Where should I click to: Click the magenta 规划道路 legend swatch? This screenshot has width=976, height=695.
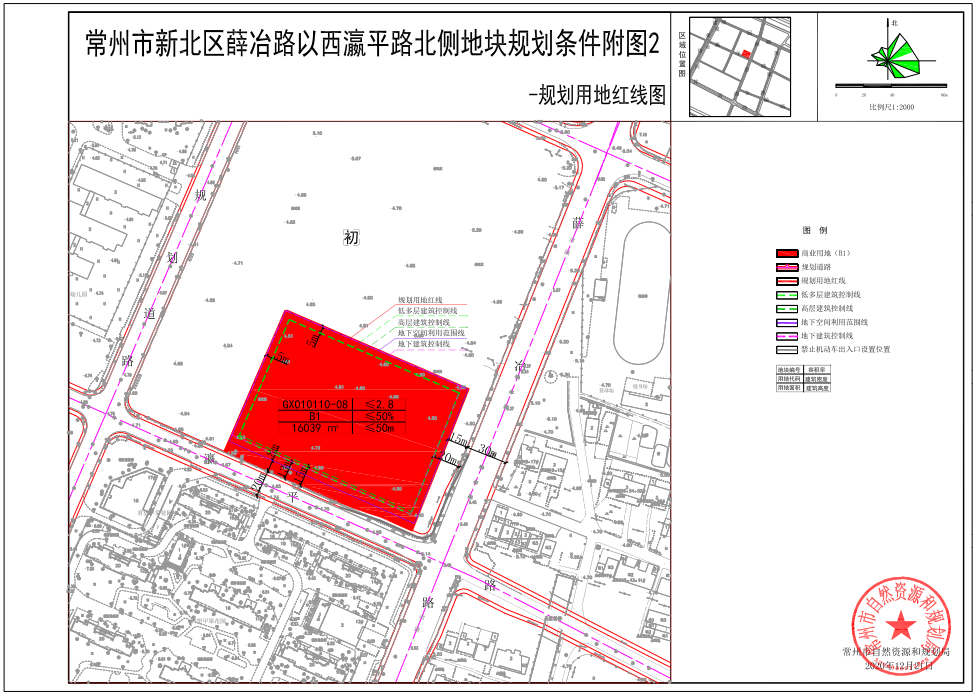coord(787,267)
